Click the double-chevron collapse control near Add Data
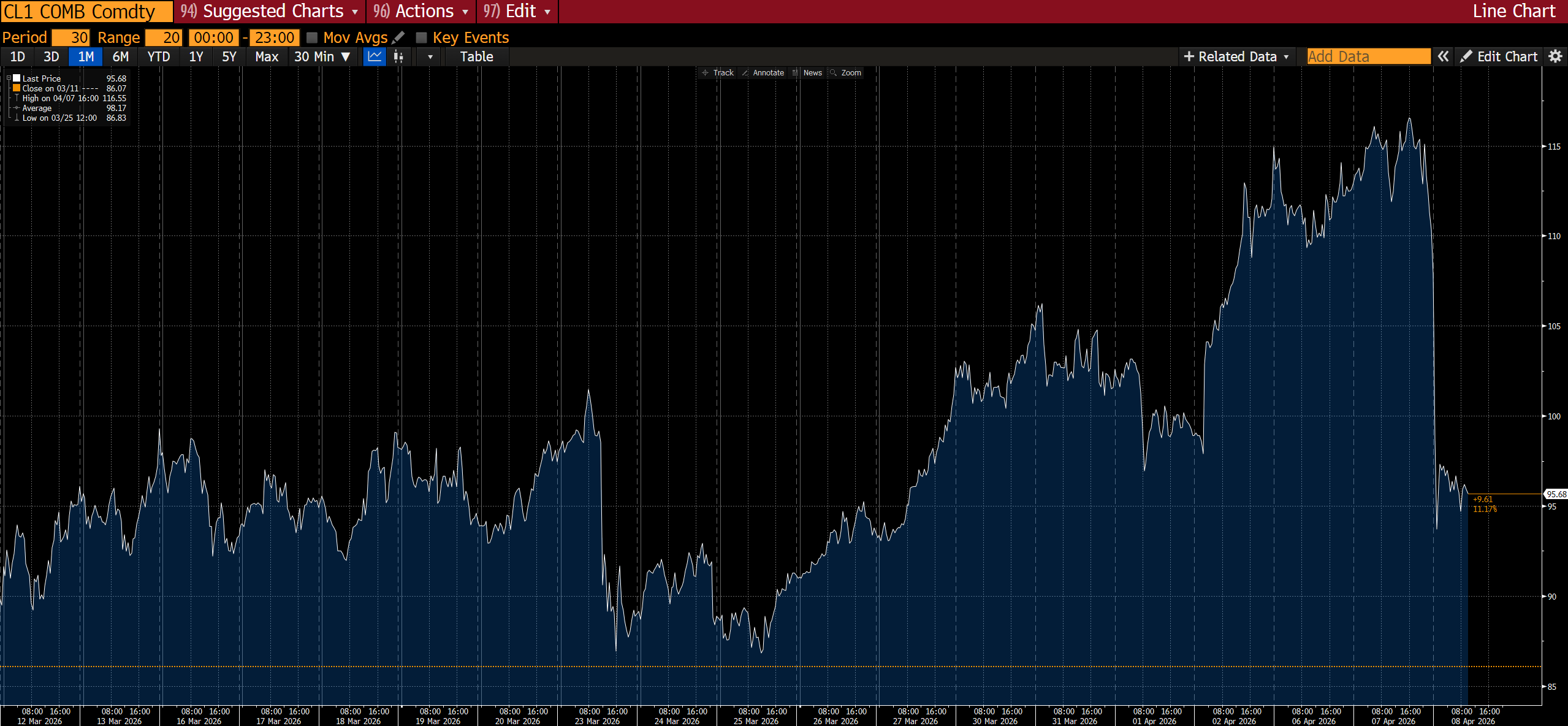This screenshot has height=726, width=1568. [x=1442, y=56]
